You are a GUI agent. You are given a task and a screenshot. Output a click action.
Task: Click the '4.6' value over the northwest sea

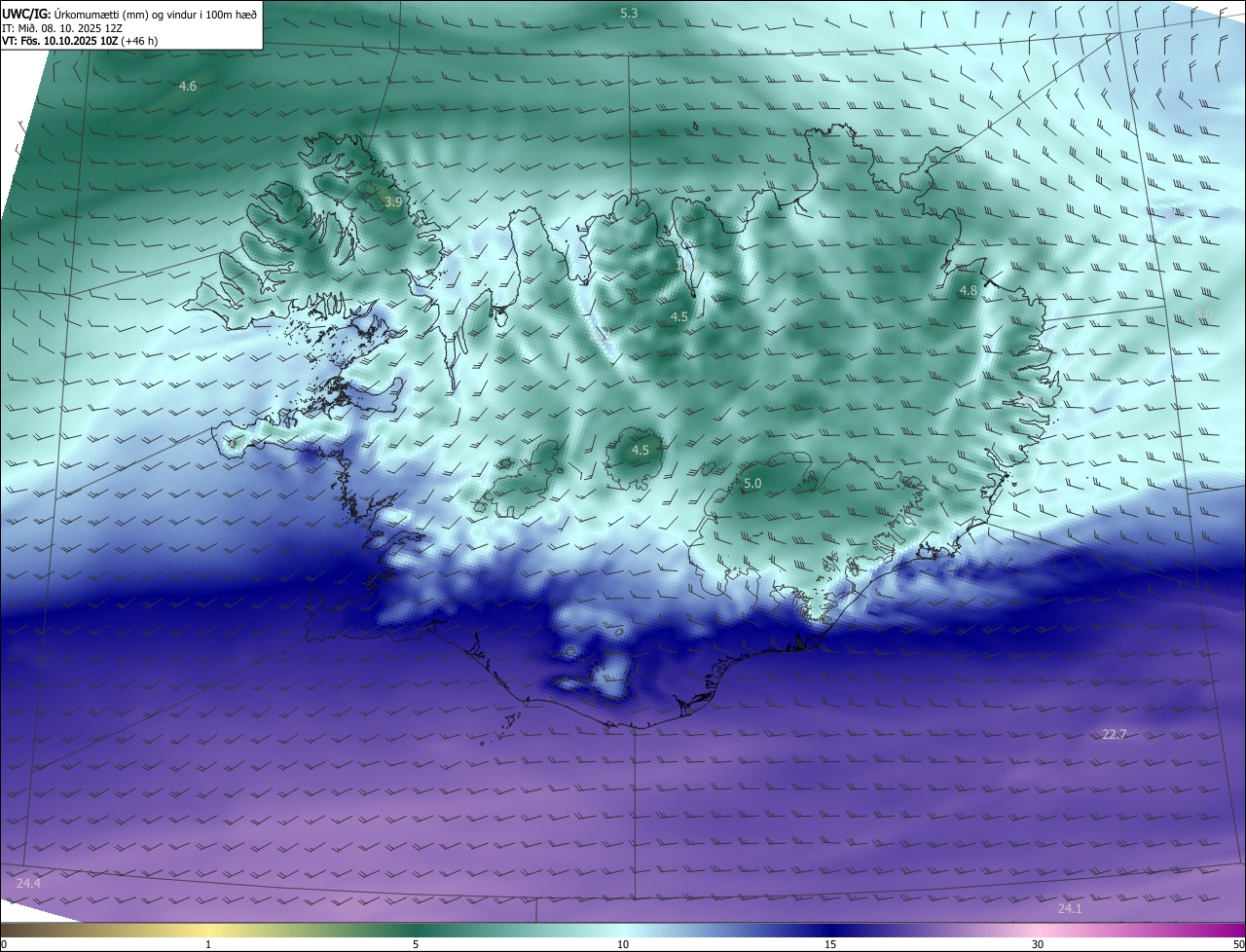tap(188, 87)
